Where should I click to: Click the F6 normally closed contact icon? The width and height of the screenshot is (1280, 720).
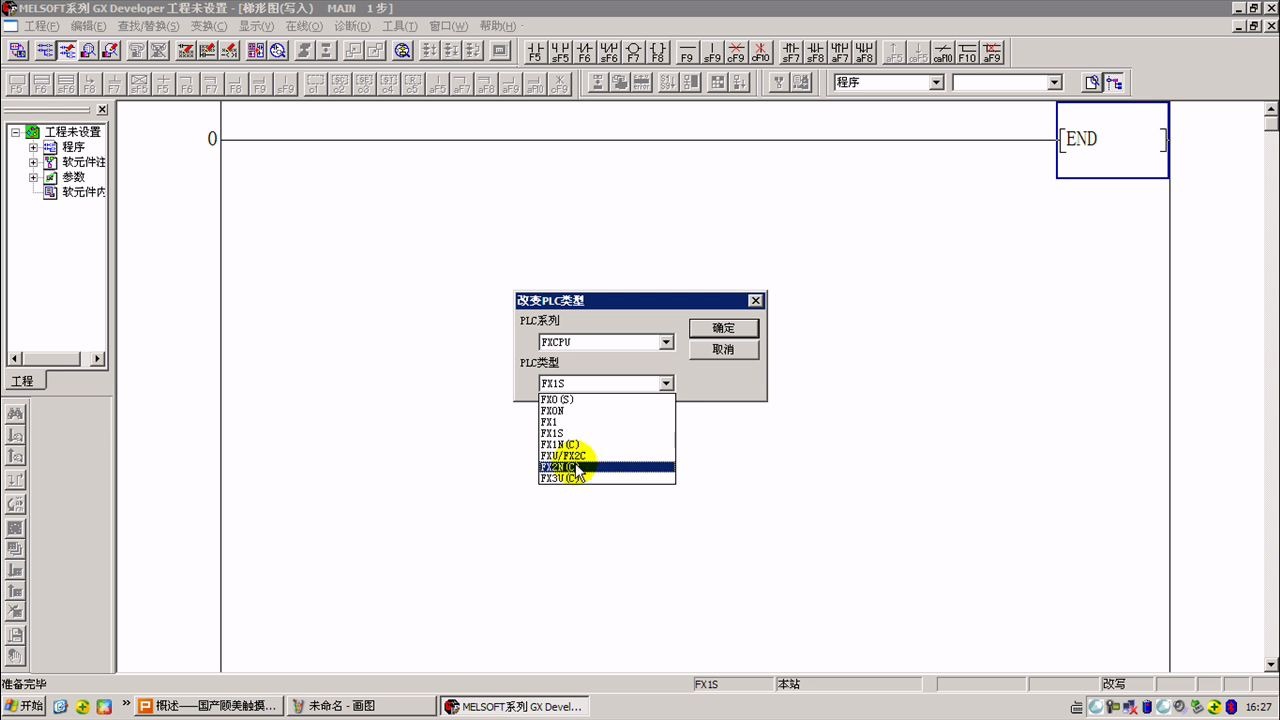coord(584,51)
